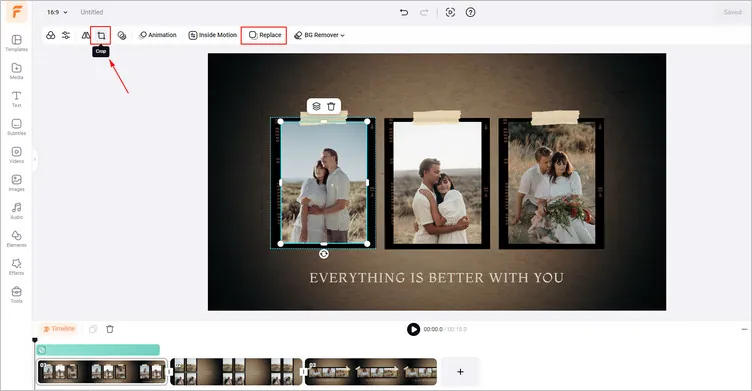Image resolution: width=752 pixels, height=391 pixels.
Task: Select scene 03 in the timeline
Action: coord(371,372)
